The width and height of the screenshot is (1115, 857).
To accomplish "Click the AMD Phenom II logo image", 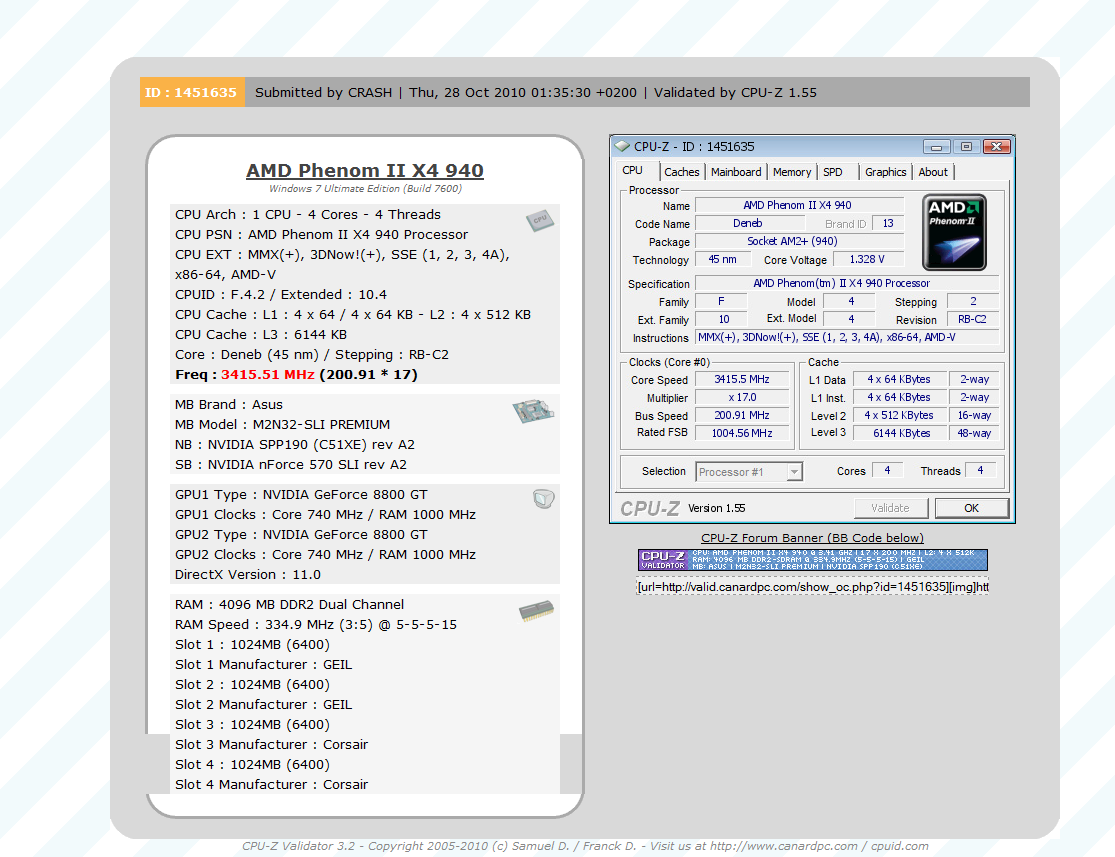I will [954, 232].
